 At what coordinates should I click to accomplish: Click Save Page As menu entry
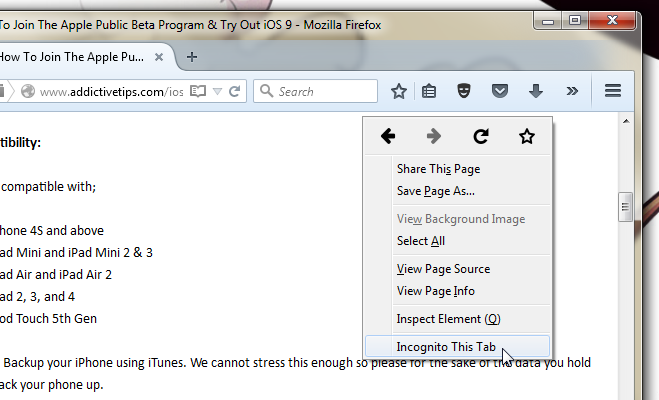[435, 191]
